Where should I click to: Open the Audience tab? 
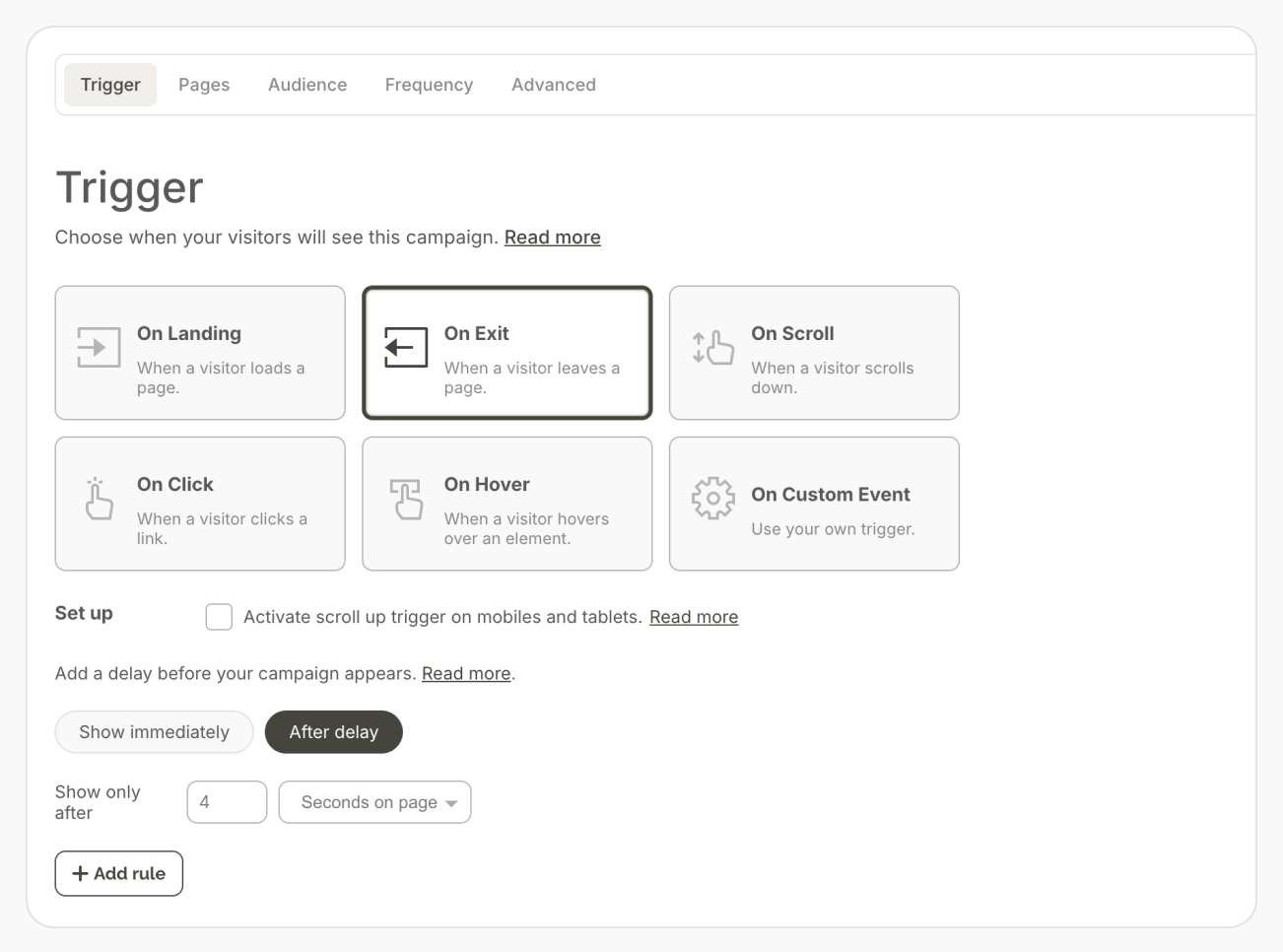click(x=307, y=85)
